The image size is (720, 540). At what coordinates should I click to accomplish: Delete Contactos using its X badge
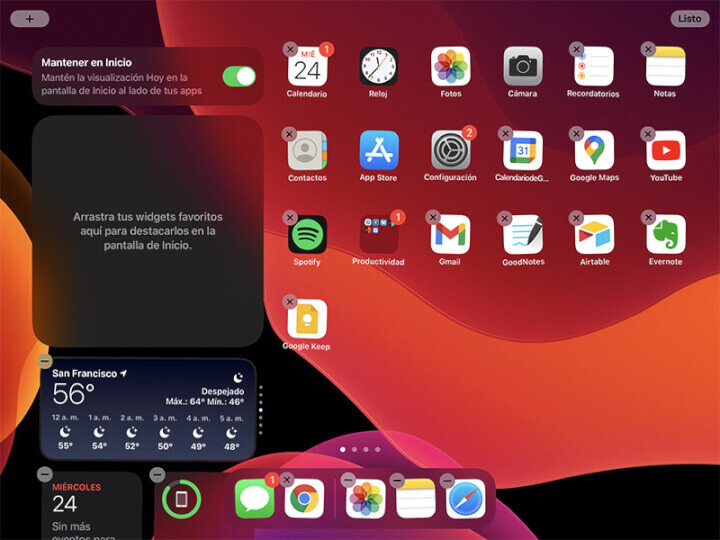pyautogui.click(x=289, y=134)
